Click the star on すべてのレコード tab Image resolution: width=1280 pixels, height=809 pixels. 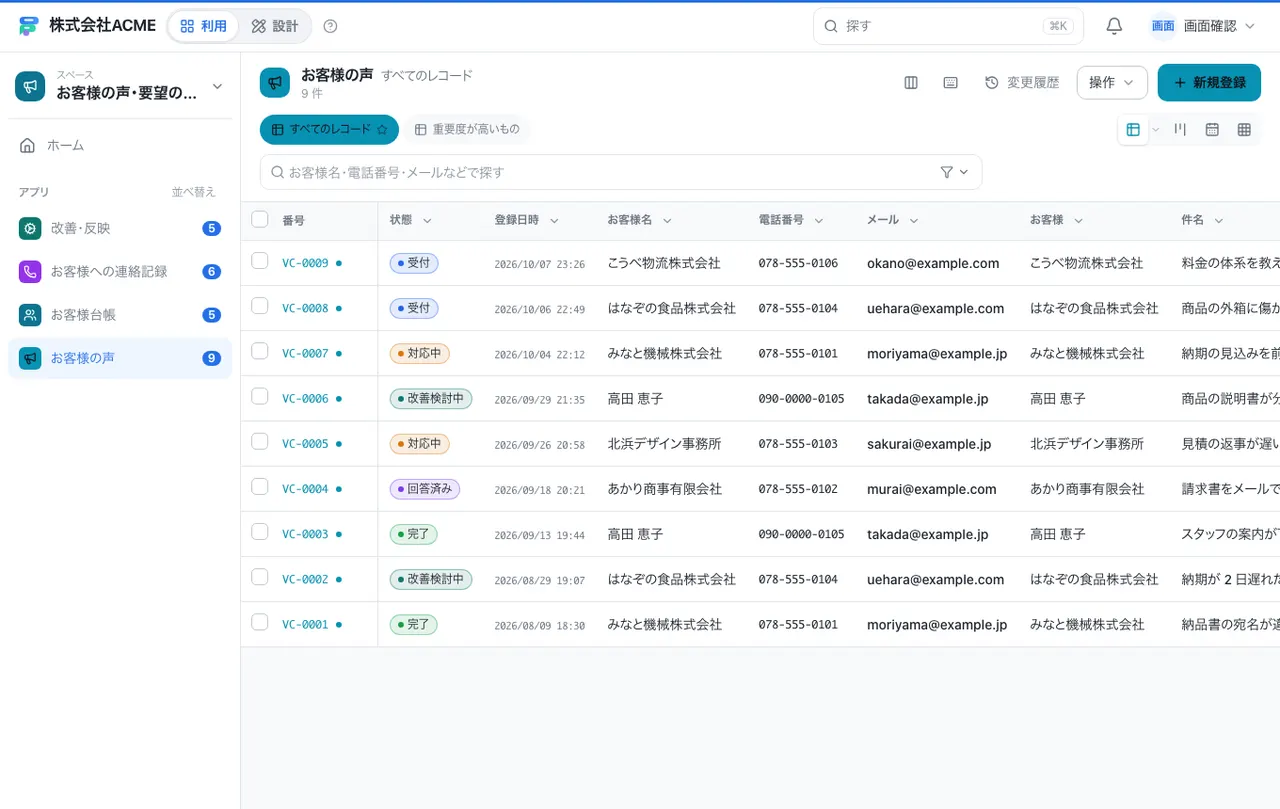(382, 130)
